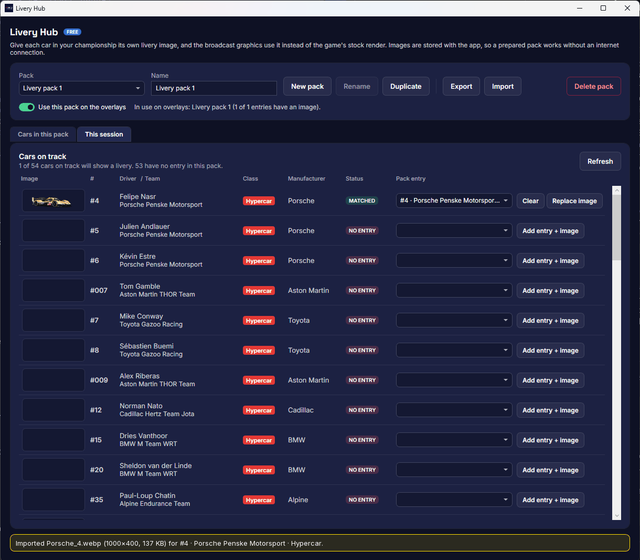Replace image for car #4
Viewport: 640px width, 560px height.
tap(574, 201)
